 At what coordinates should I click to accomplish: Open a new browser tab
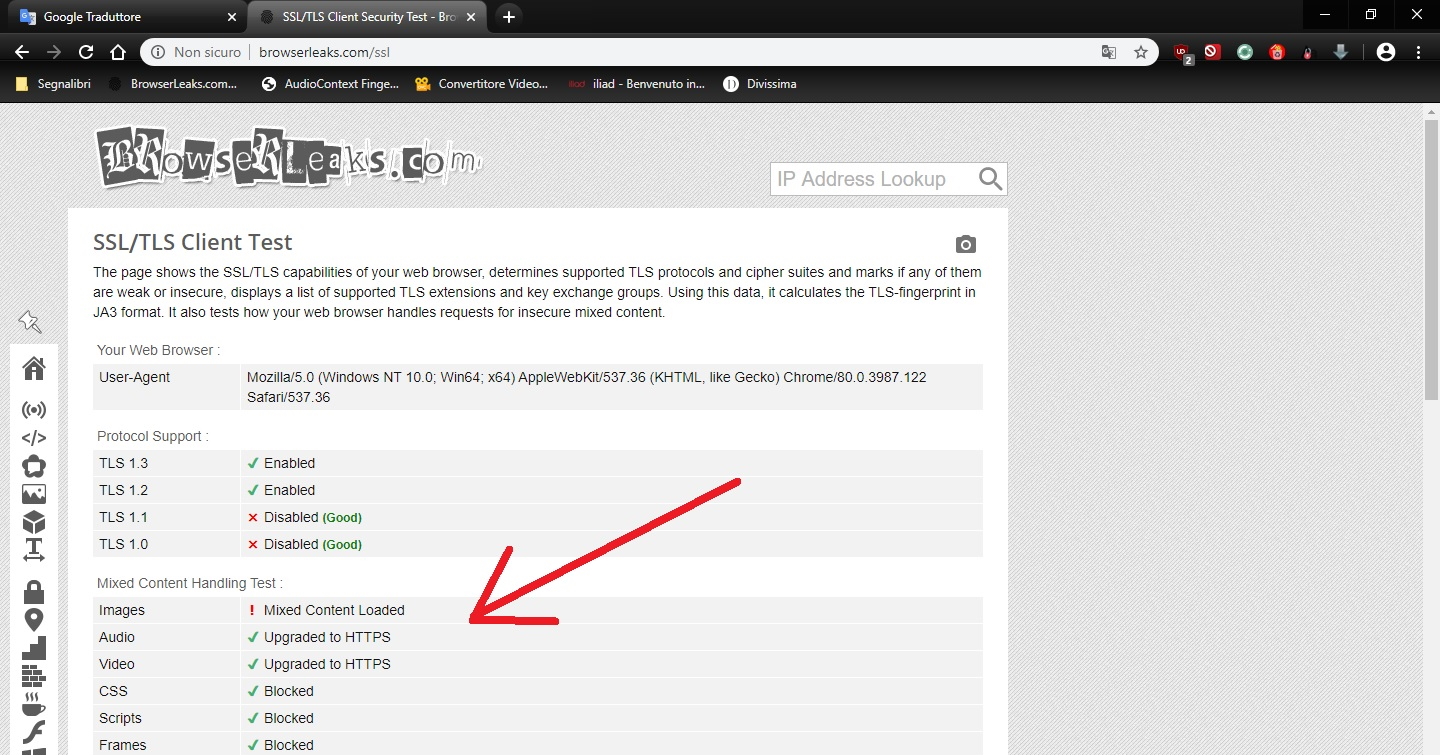[x=509, y=17]
